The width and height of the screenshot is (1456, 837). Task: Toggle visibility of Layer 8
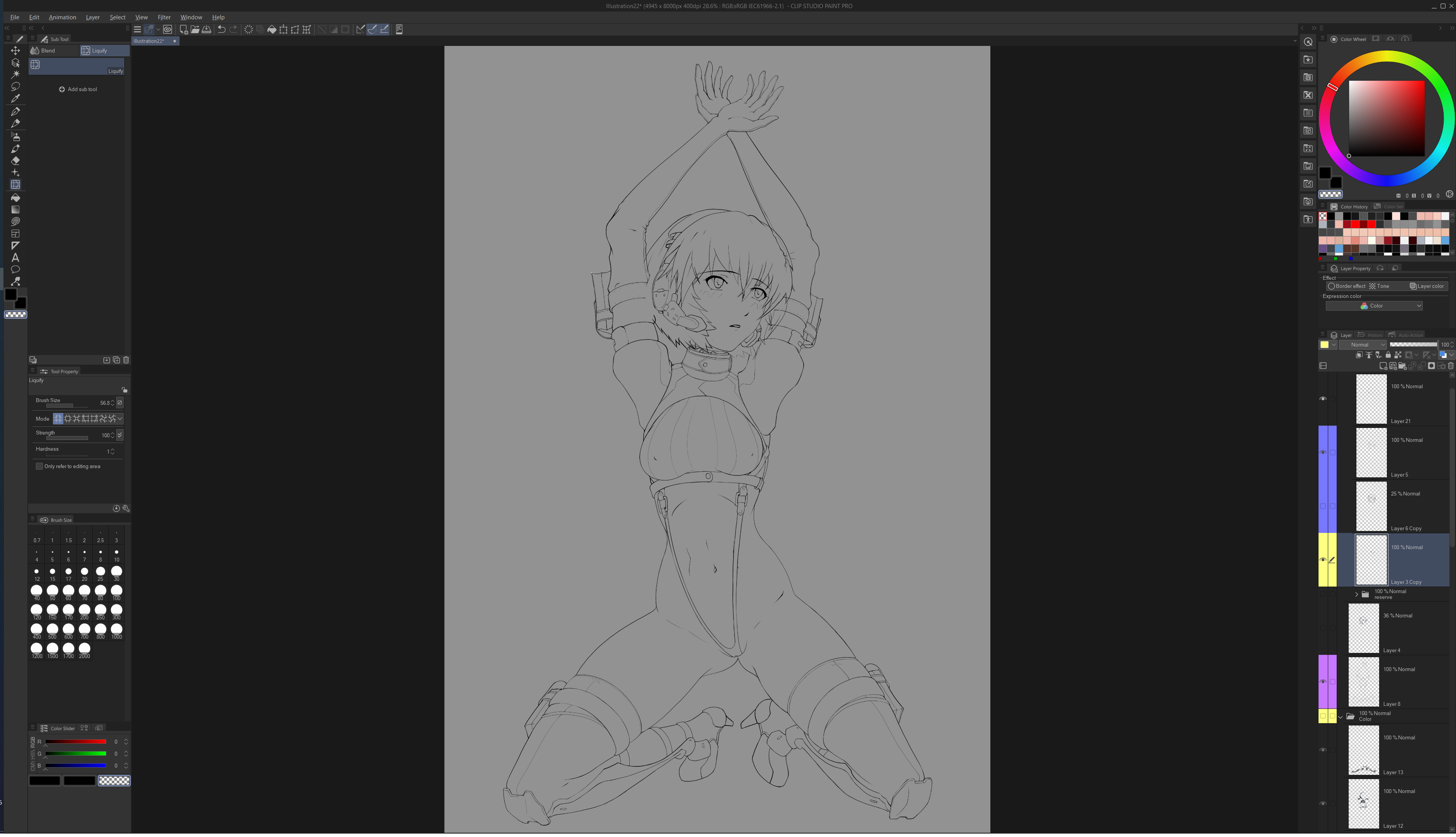[x=1322, y=681]
